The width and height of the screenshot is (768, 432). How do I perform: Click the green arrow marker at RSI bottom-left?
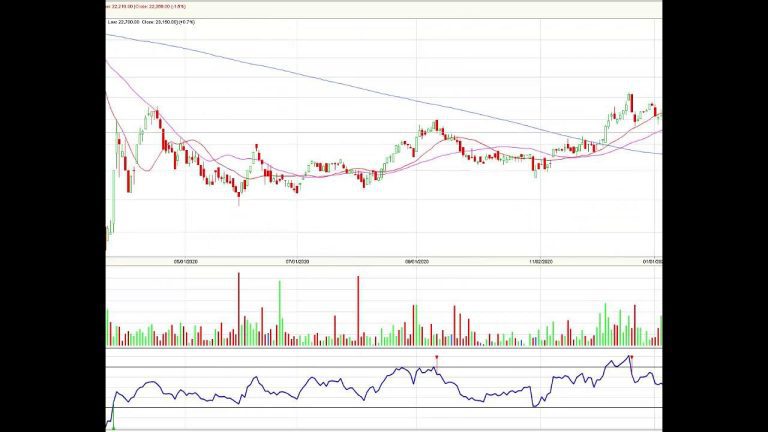114,428
